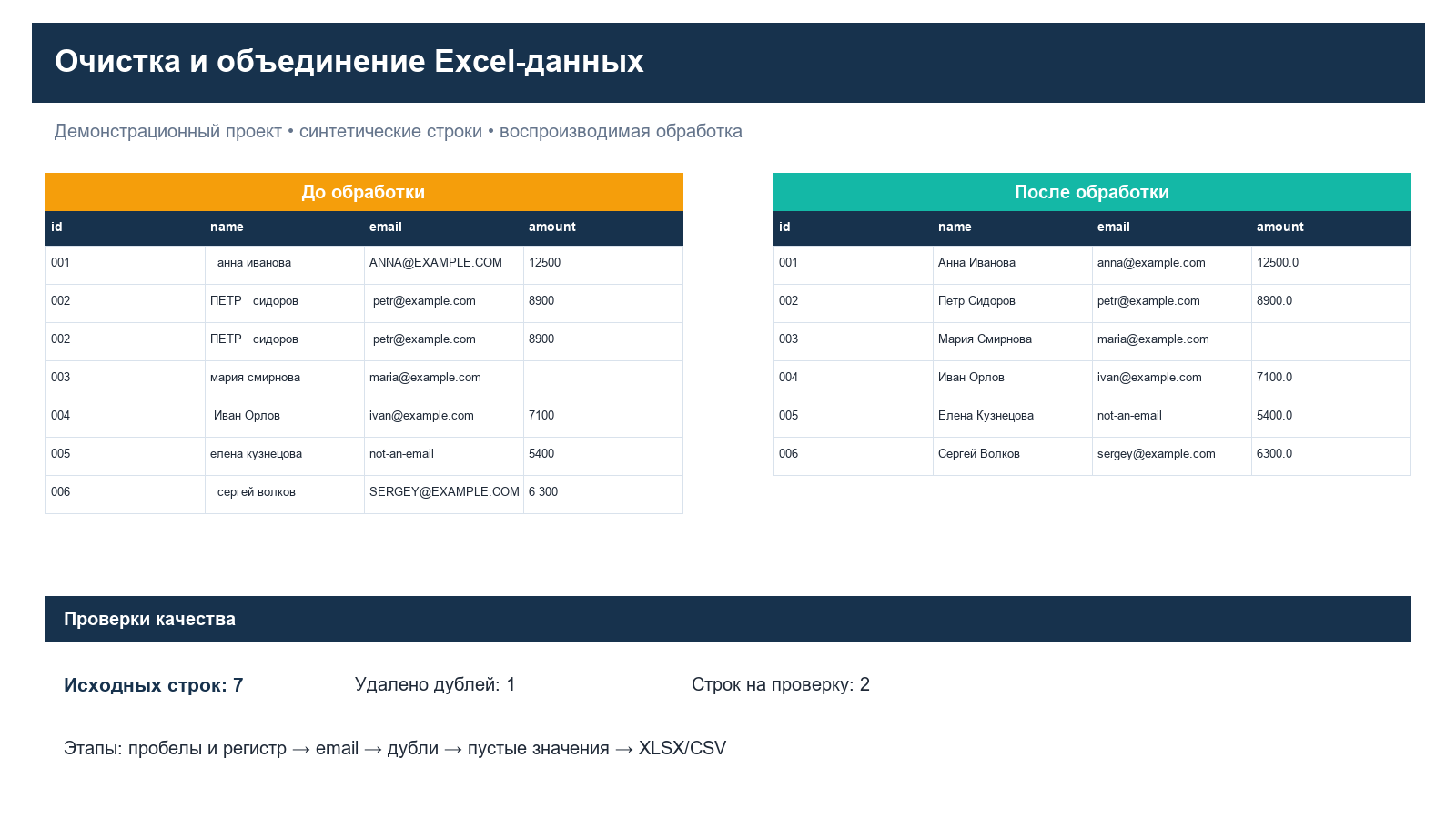This screenshot has width=1456, height=819.
Task: Select the amount cell "7100.0"
Action: coord(1331,379)
